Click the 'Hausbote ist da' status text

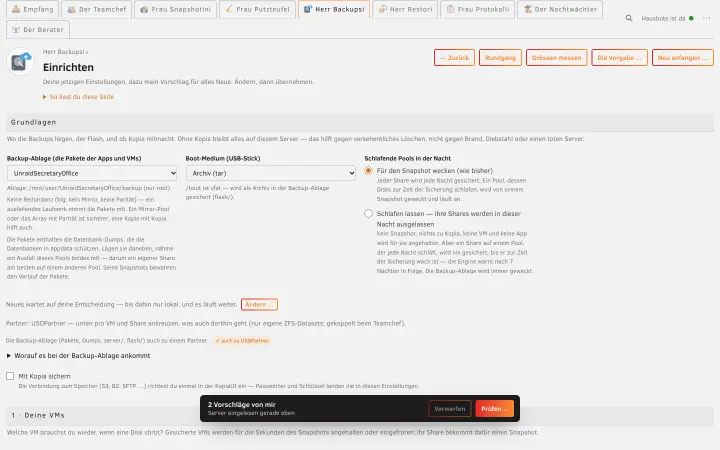click(x=663, y=18)
